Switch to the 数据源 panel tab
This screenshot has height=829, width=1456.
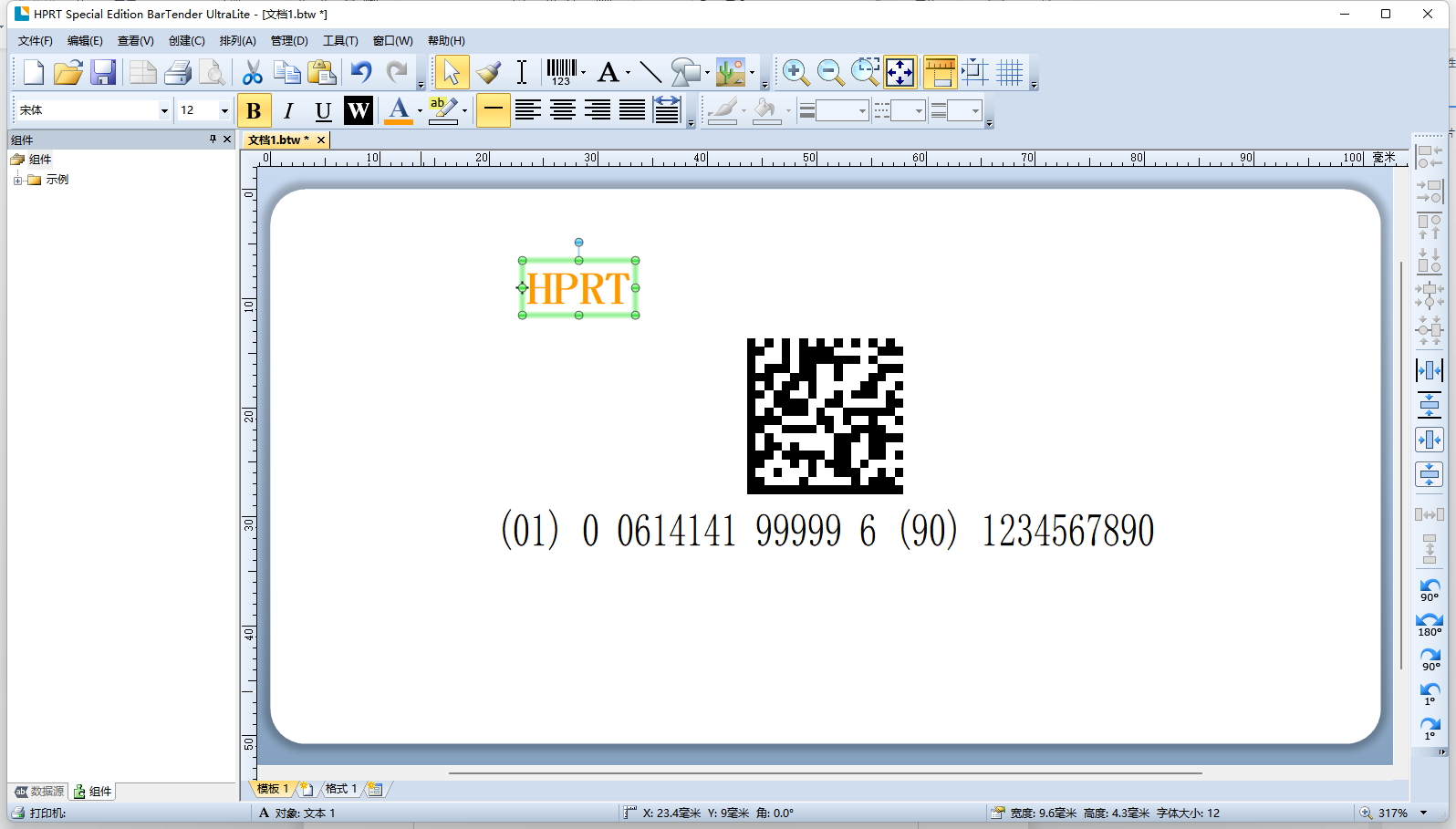[x=40, y=792]
